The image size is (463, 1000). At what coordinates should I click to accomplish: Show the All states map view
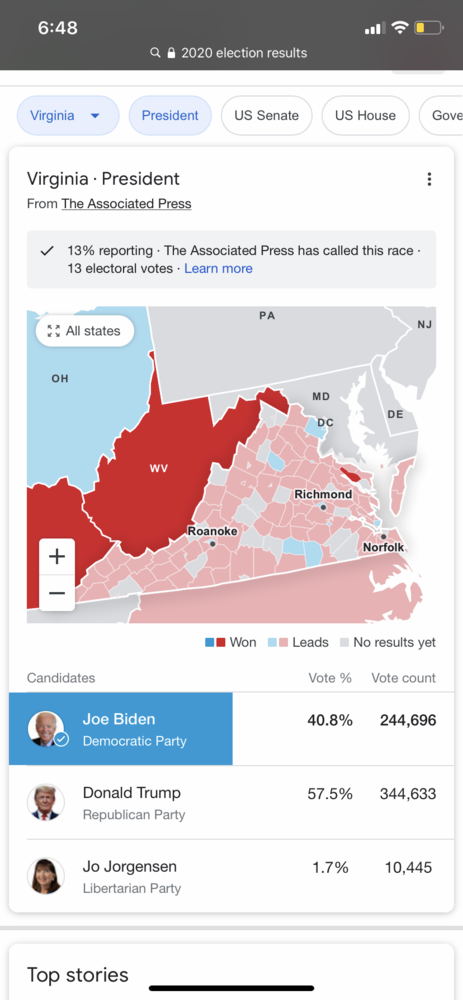(x=85, y=331)
